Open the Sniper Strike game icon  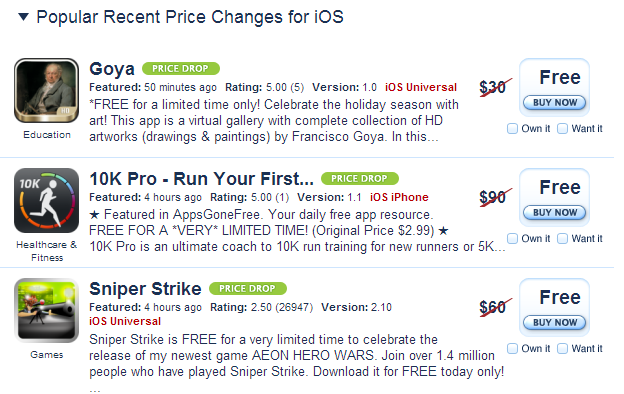(x=47, y=310)
